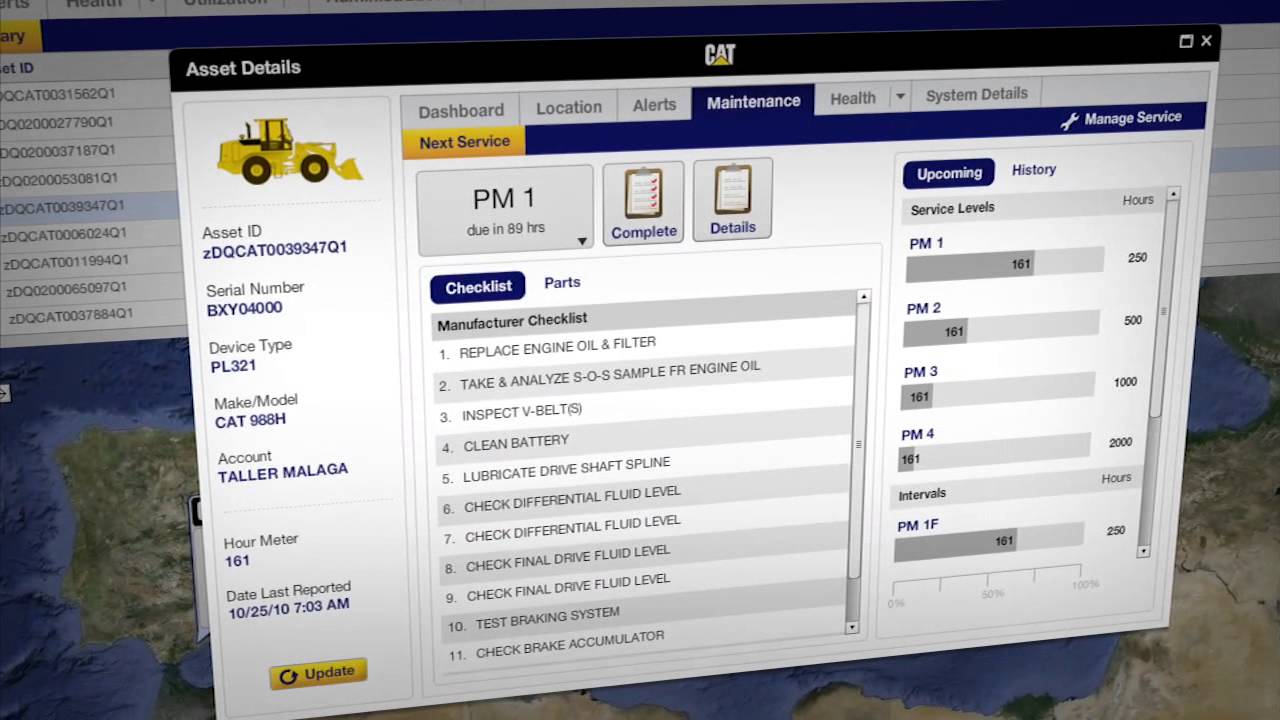The width and height of the screenshot is (1280, 720).
Task: Switch to the Location tab
Action: coord(569,107)
